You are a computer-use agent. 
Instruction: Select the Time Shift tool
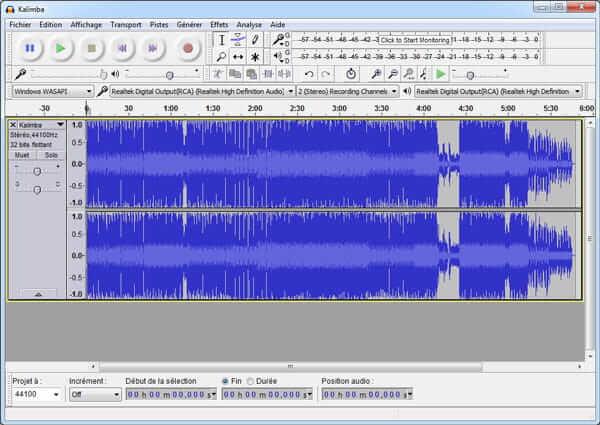238,57
